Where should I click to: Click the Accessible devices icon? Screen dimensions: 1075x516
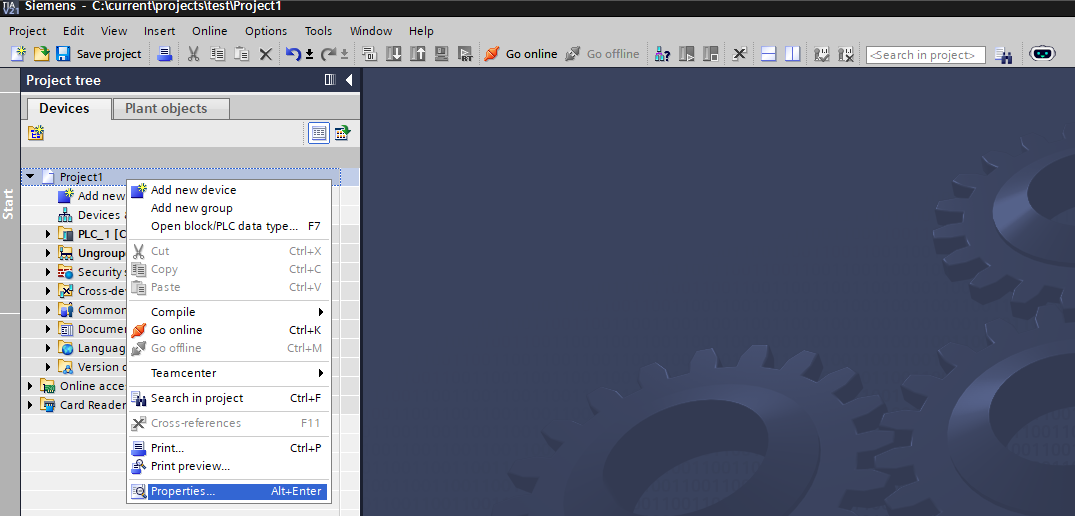click(x=662, y=53)
